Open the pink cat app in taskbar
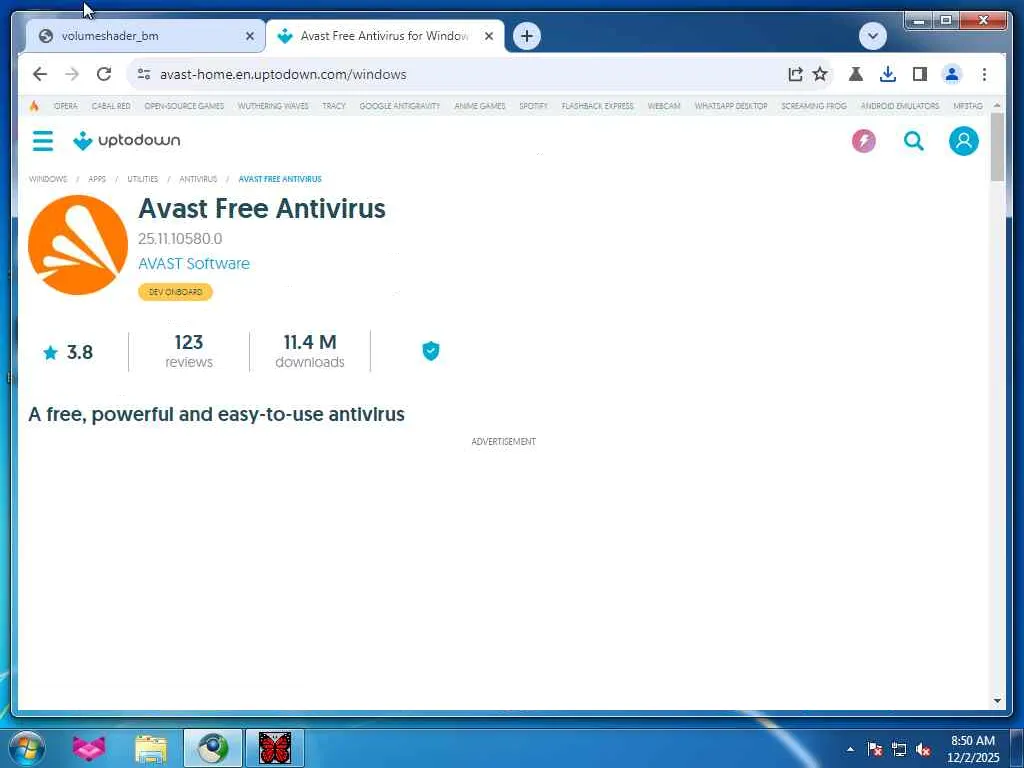The width and height of the screenshot is (1024, 768). pyautogui.click(x=89, y=748)
